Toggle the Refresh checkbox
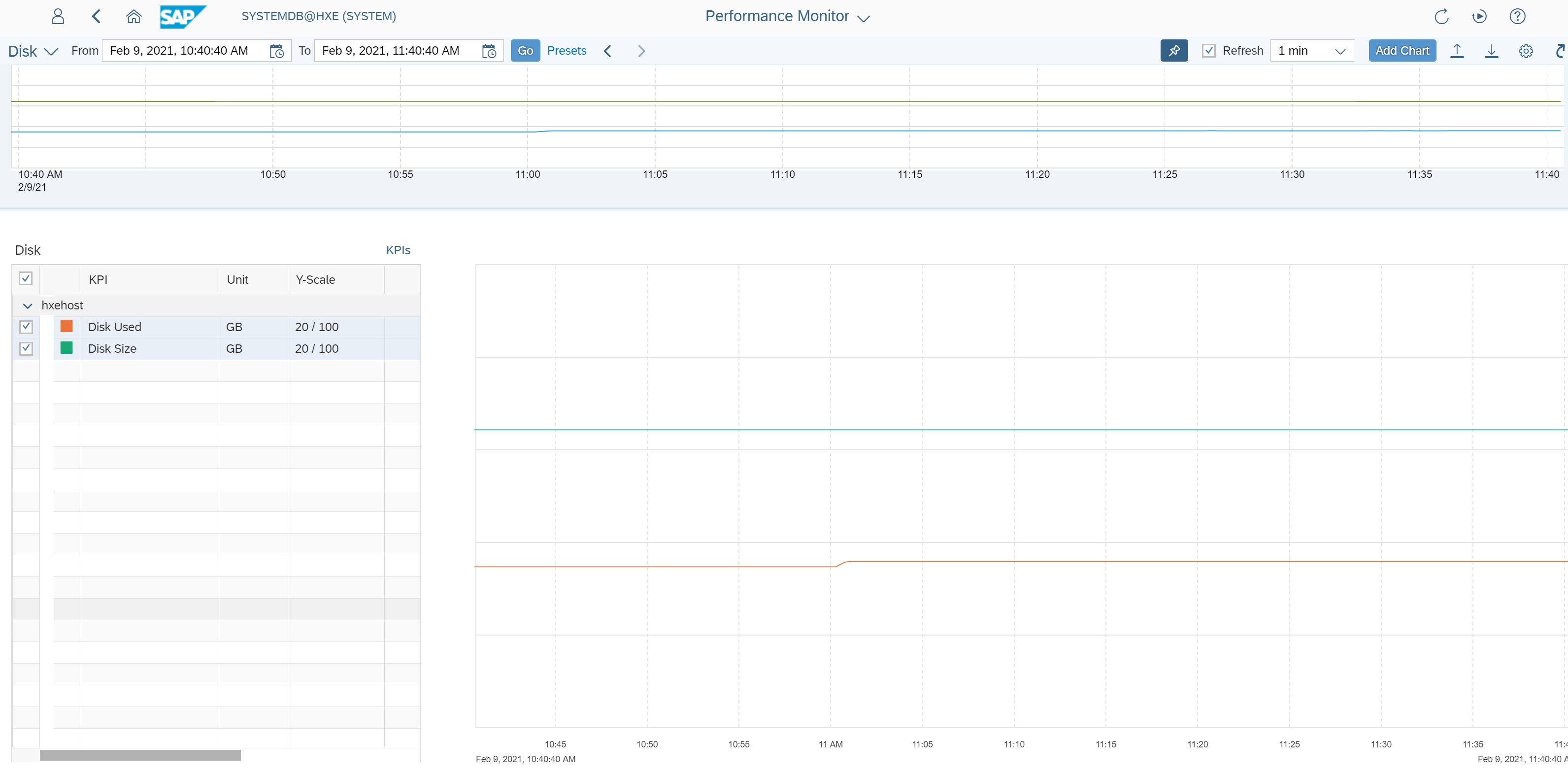The image size is (1568, 774). click(1208, 51)
